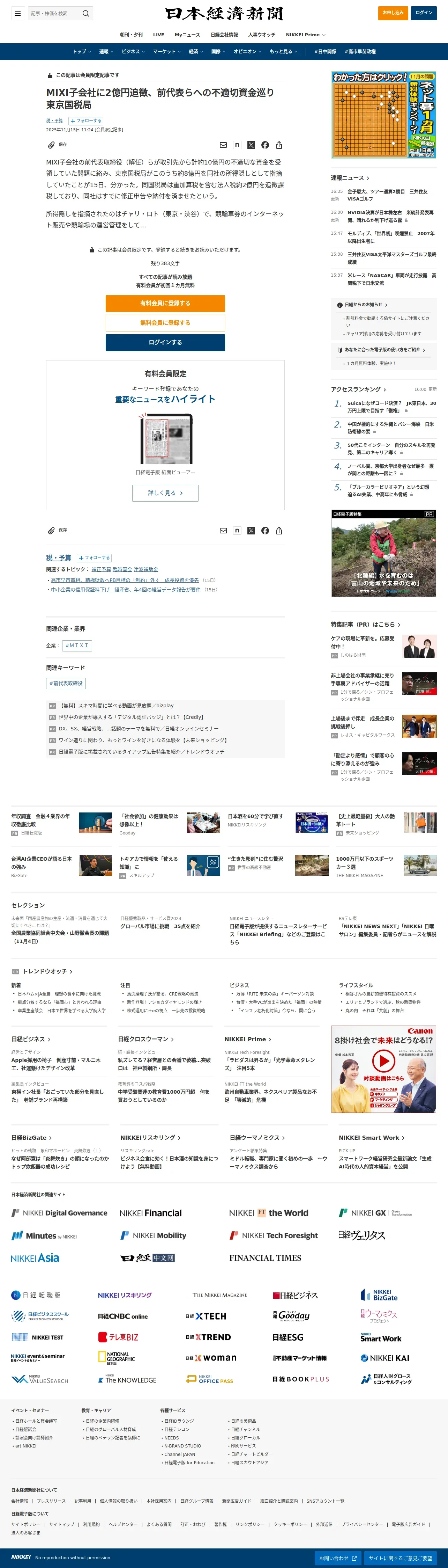The width and height of the screenshot is (448, 1568).
Task: Open 日経会社情報 in the top menu
Action: point(224,35)
